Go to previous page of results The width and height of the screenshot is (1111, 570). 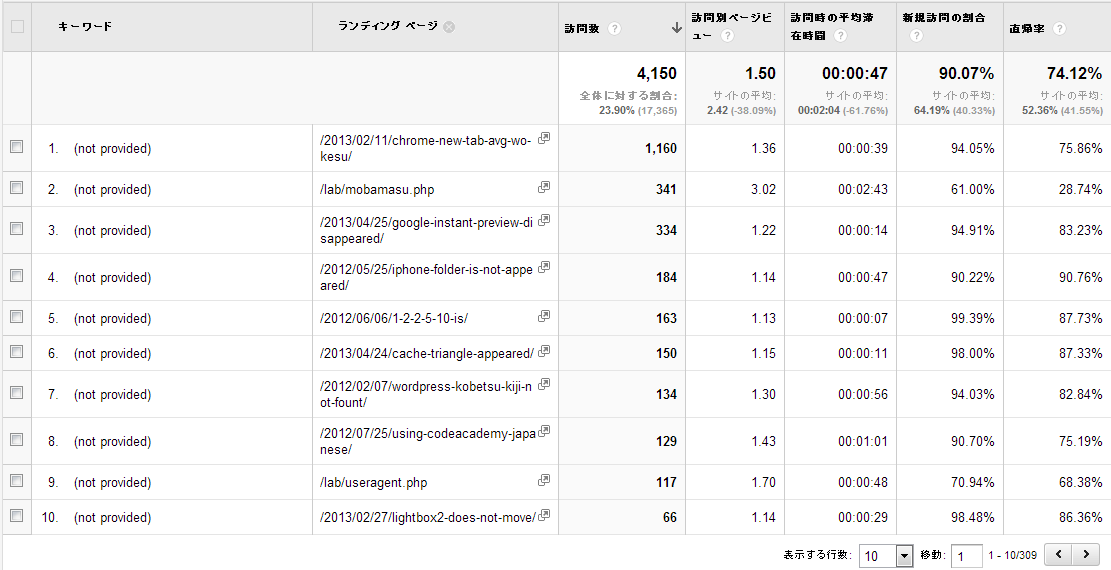tap(1060, 554)
